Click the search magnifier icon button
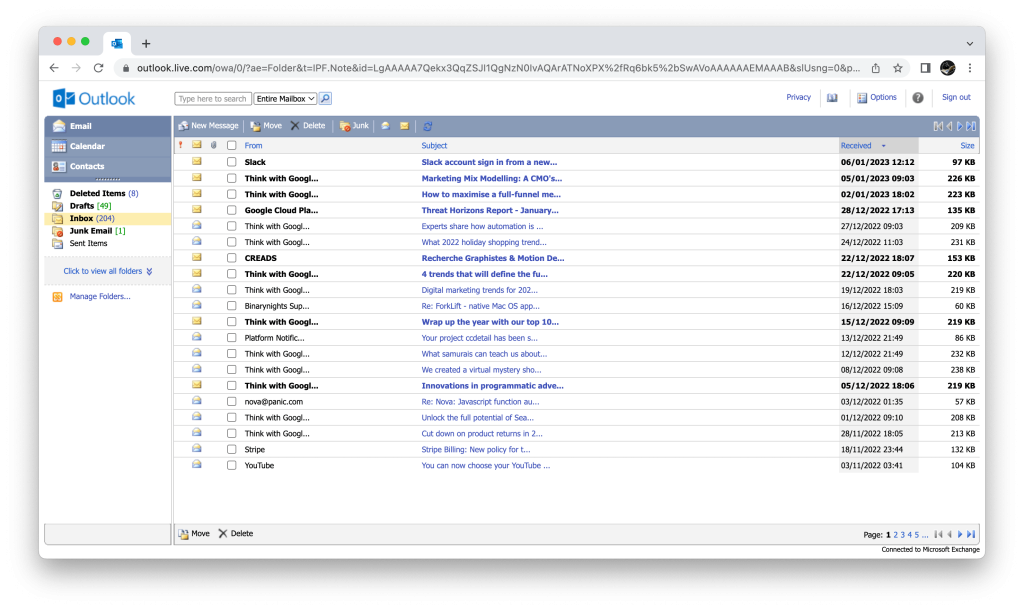This screenshot has height=610, width=1024. (x=325, y=99)
